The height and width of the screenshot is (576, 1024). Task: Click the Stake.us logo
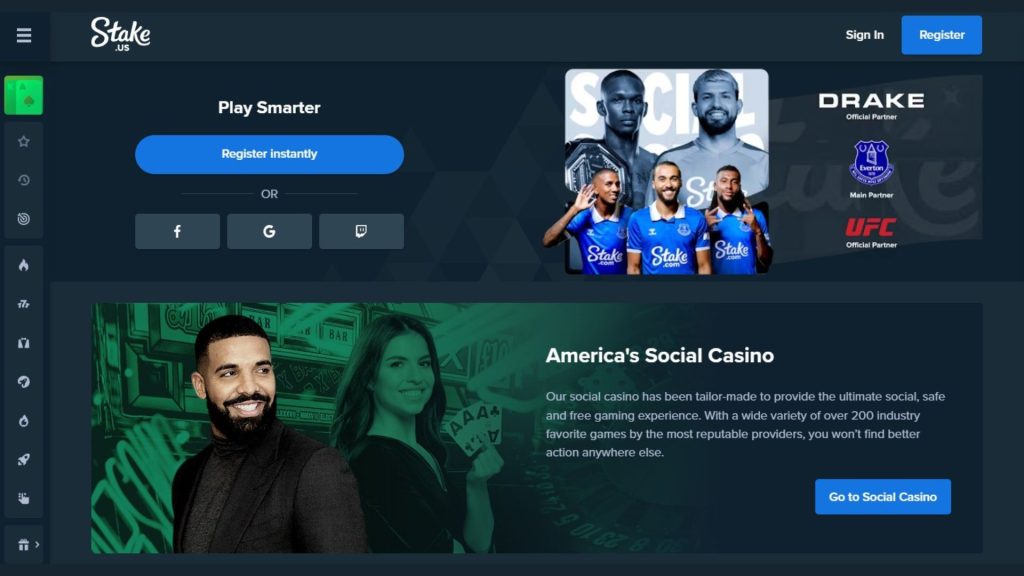[x=120, y=34]
